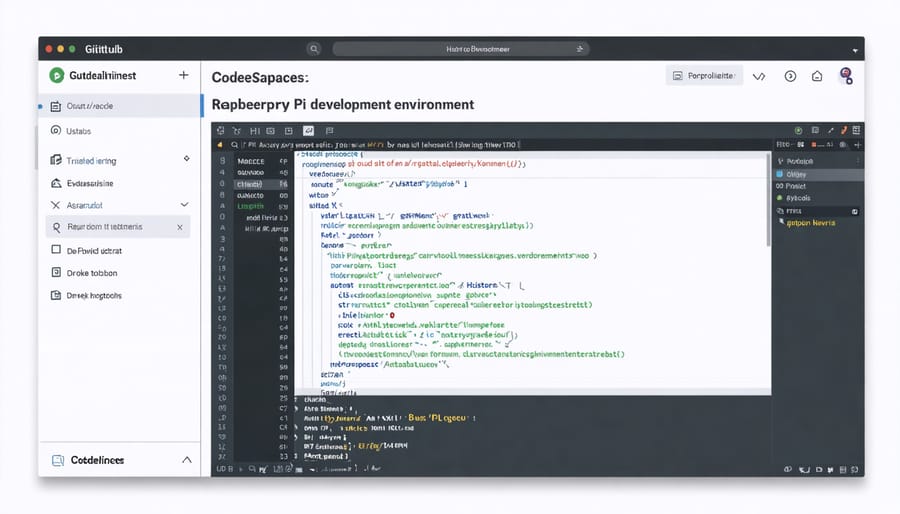Select the first highlighted sidebar item
900x514 pixels.
click(x=120, y=106)
